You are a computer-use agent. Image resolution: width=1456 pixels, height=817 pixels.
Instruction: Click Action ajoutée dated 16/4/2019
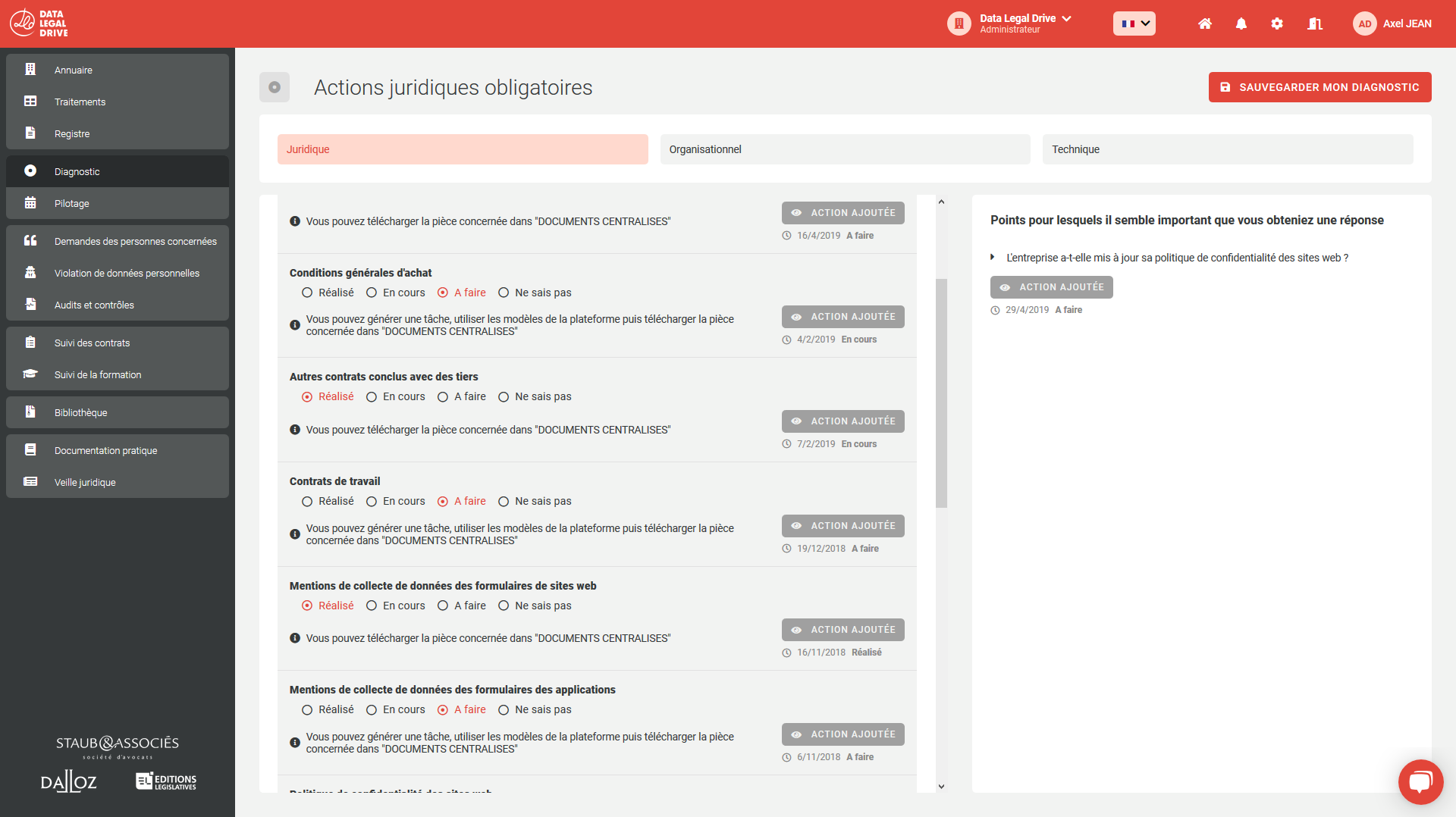coord(843,213)
